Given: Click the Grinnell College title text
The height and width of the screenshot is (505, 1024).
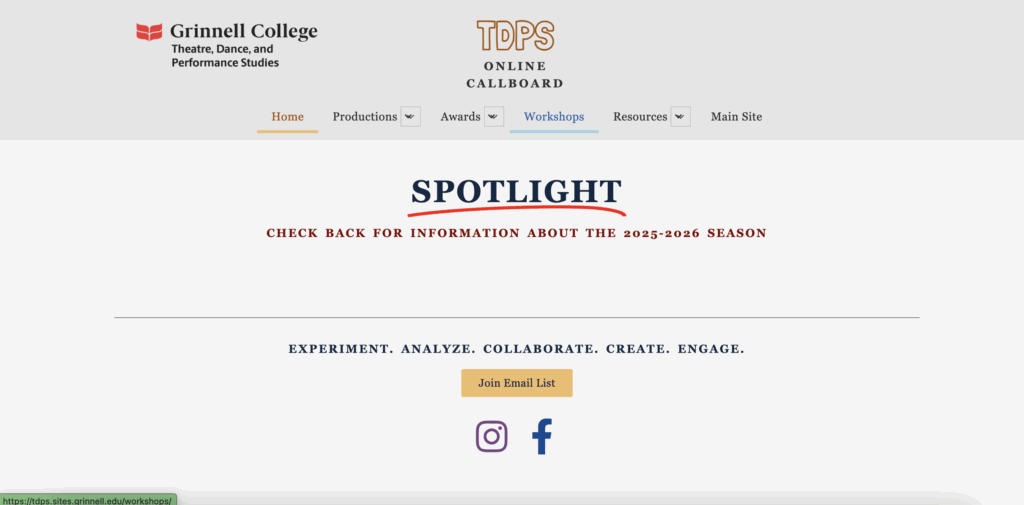Looking at the screenshot, I should coord(243,31).
